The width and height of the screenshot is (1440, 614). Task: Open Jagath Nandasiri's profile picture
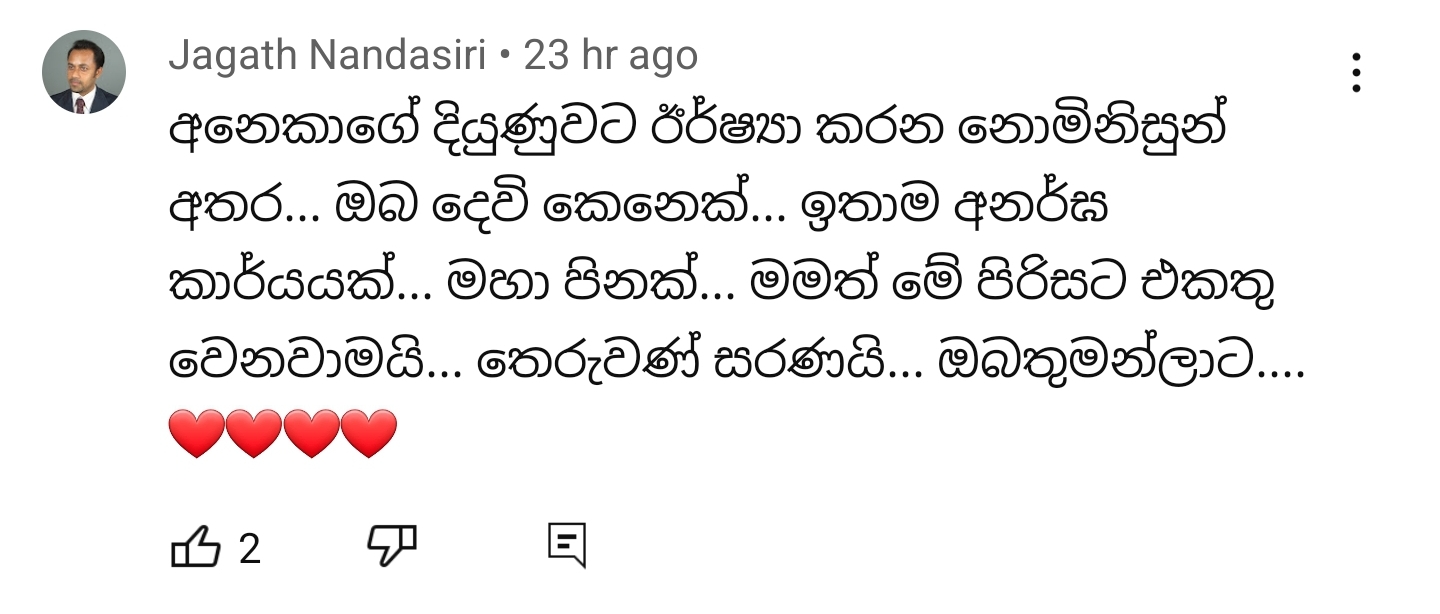(83, 72)
